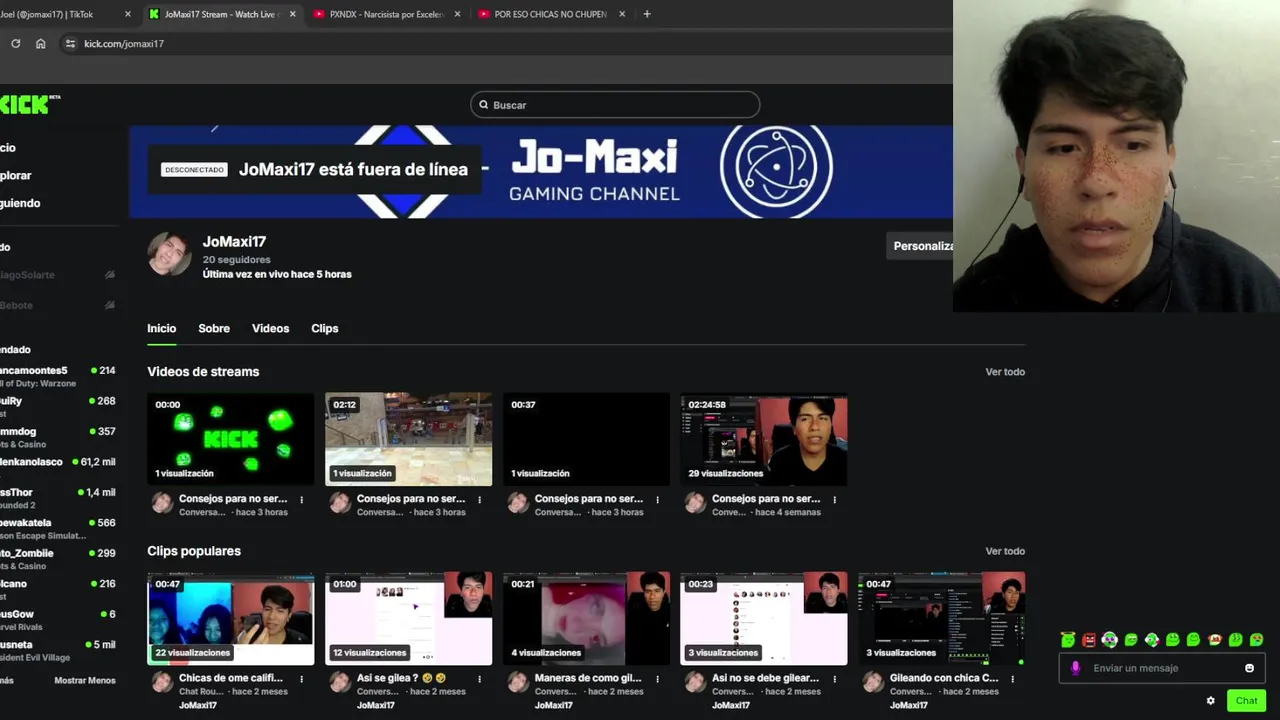Play the 02:24:58 stream video thumbnail
Screen dimensions: 1280x720
point(764,439)
